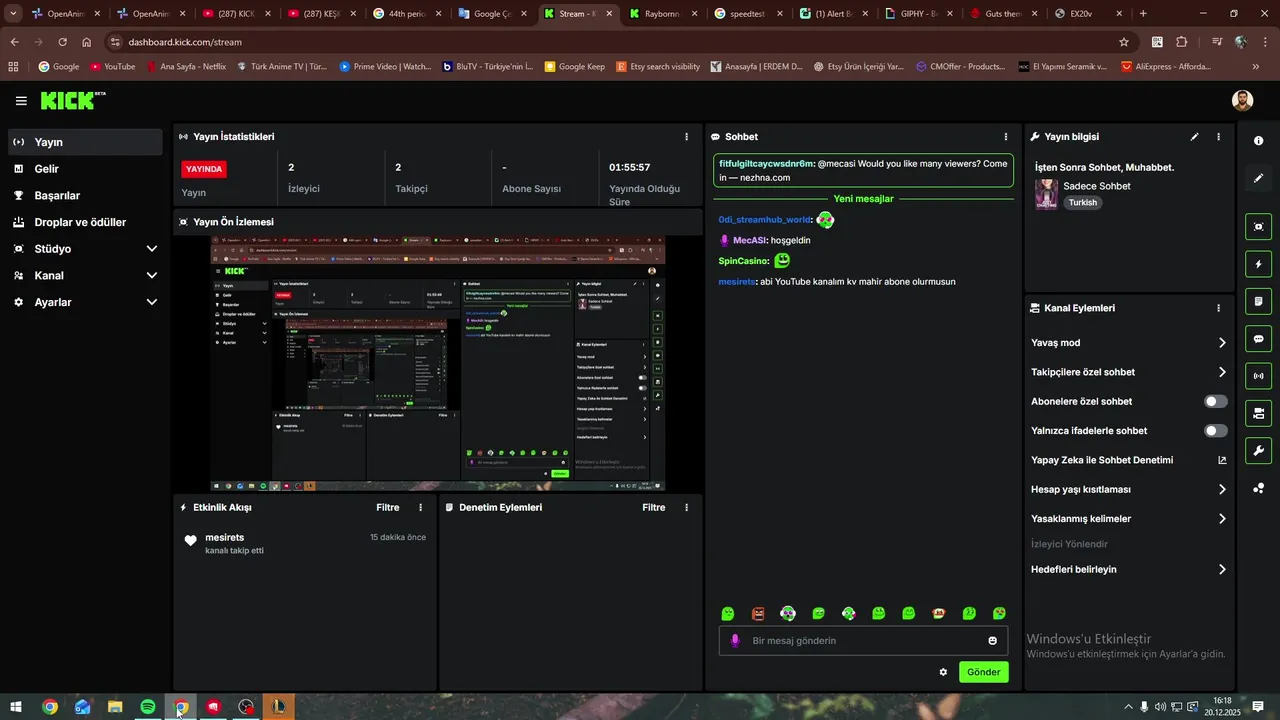This screenshot has height=720, width=1280.
Task: Toggle the note page widget icon in the right rail
Action: point(1258,301)
